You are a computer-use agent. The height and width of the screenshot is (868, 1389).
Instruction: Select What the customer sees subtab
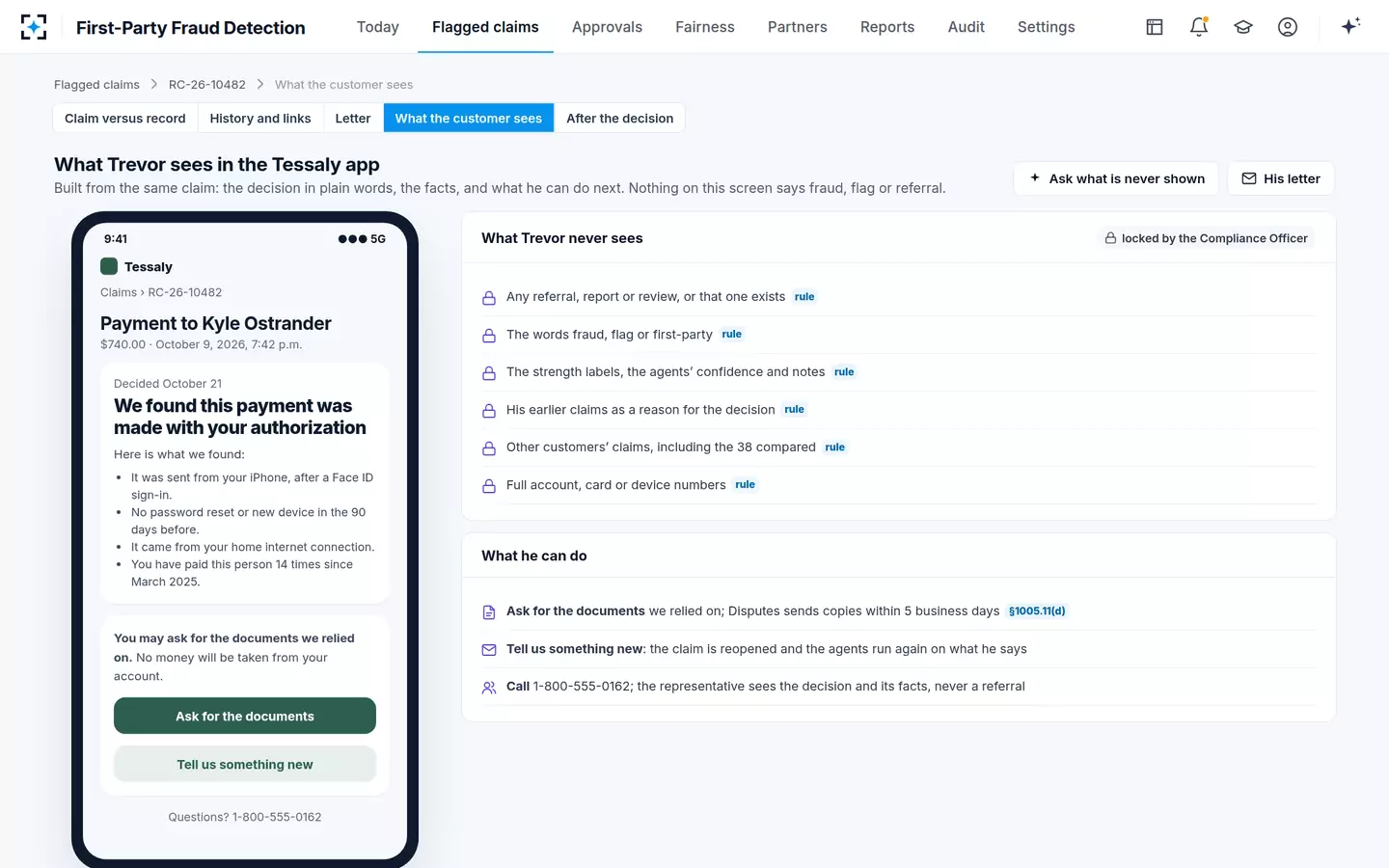(x=469, y=119)
